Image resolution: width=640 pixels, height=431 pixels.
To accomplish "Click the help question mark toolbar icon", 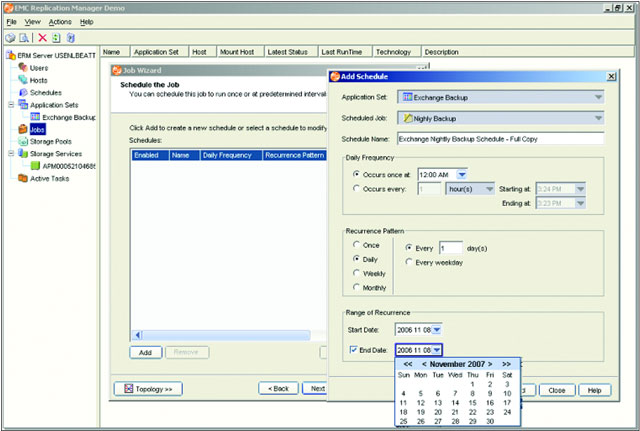I will click(71, 38).
